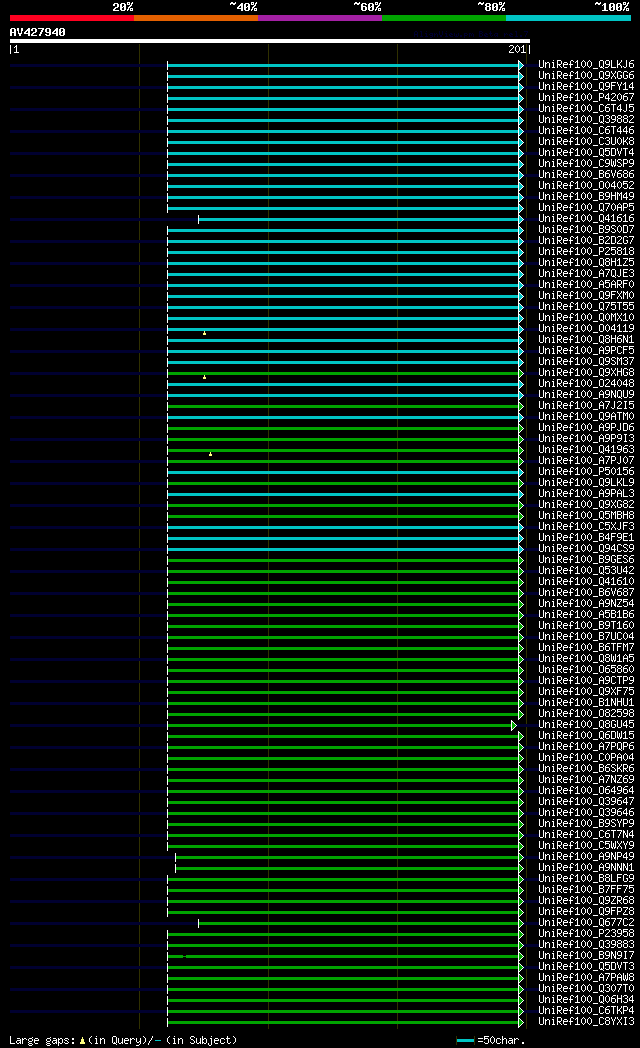Viewport: 640px width, 1048px height.
Task: Open the UniRef100_Q8GU45 hit label
Action: click(586, 725)
